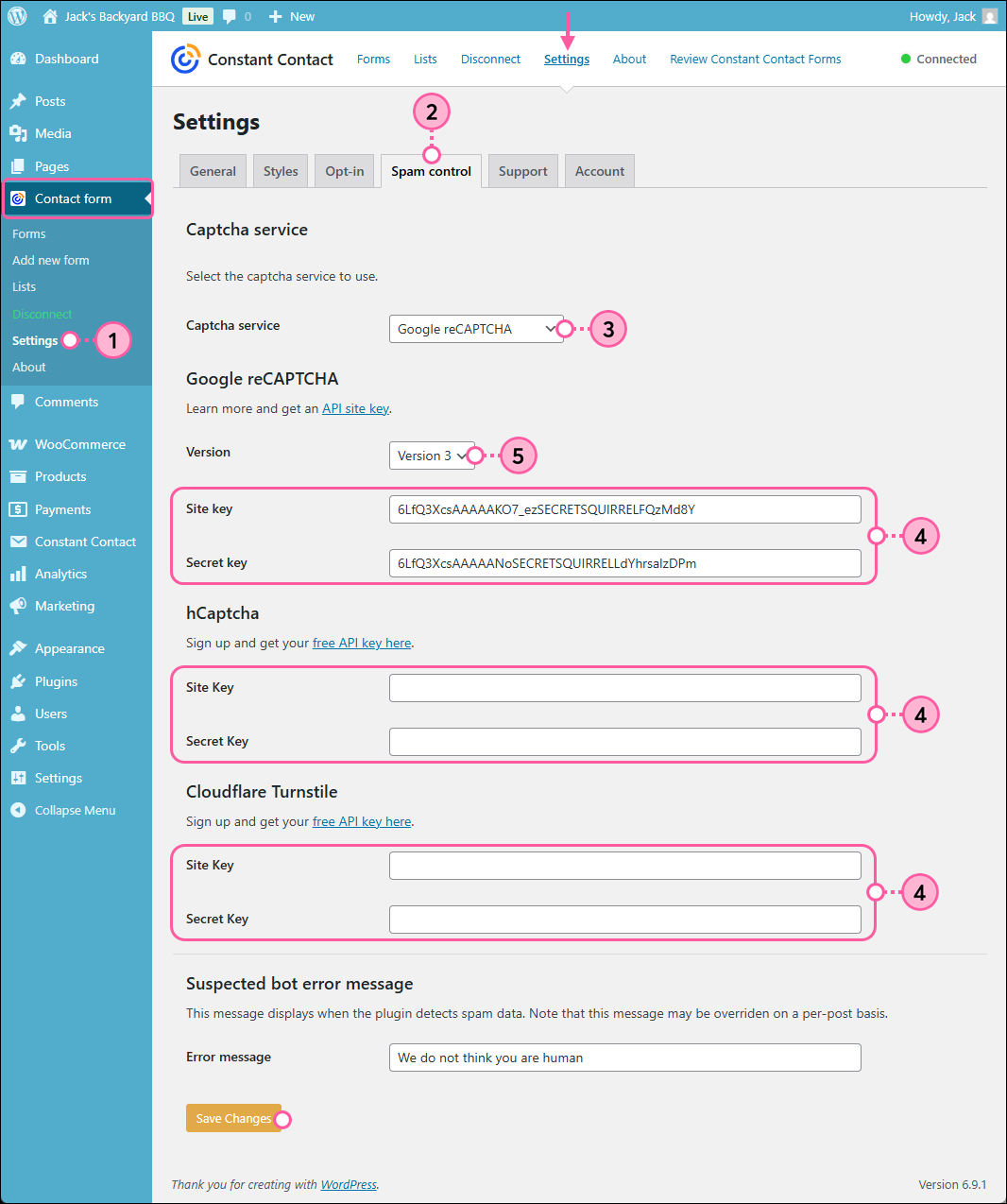Select the Dashboard icon in the sidebar
Viewport: 1007px width, 1204px height.
19,59
